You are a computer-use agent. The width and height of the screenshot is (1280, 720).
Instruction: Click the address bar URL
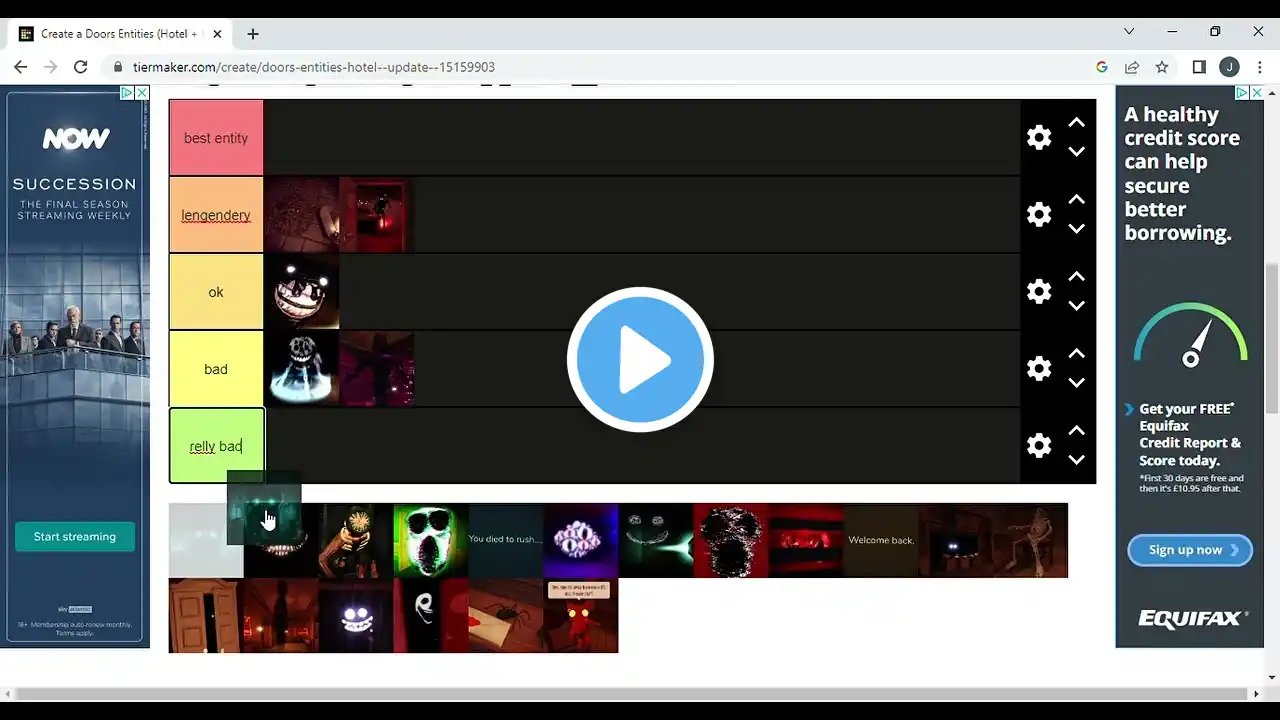pos(314,67)
